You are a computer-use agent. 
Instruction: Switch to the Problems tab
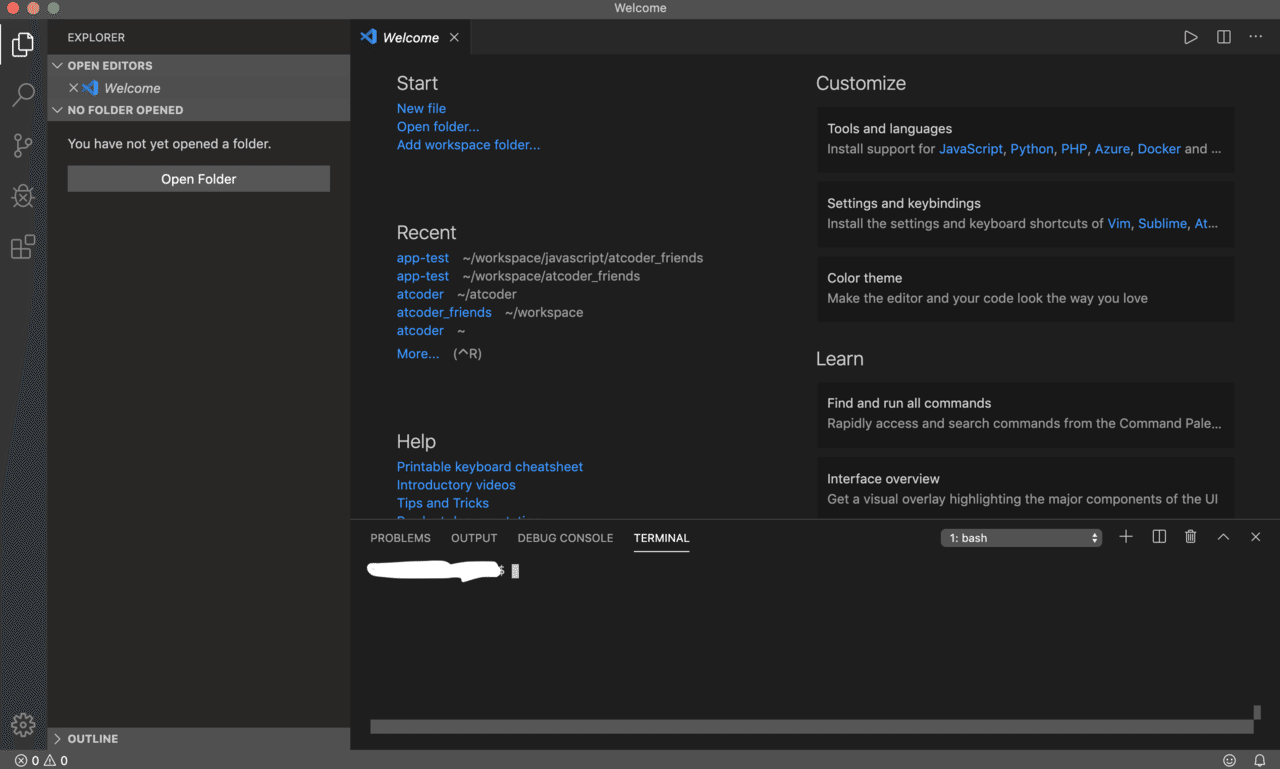tap(400, 538)
